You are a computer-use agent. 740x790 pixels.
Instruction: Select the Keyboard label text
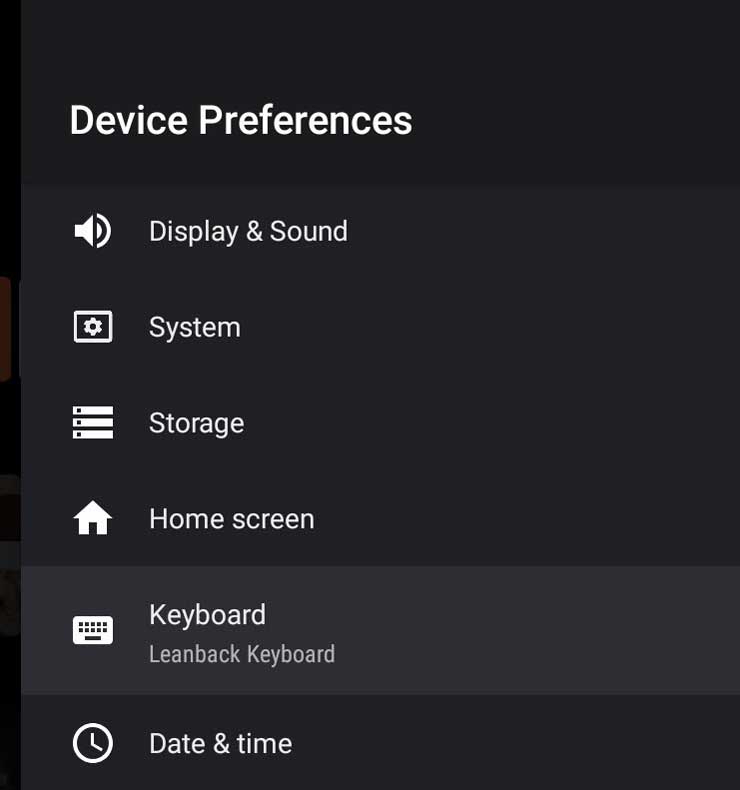click(x=208, y=615)
